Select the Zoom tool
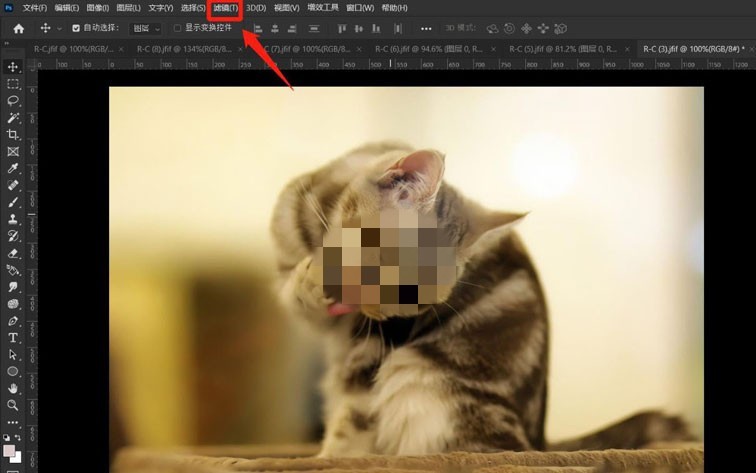 click(13, 405)
